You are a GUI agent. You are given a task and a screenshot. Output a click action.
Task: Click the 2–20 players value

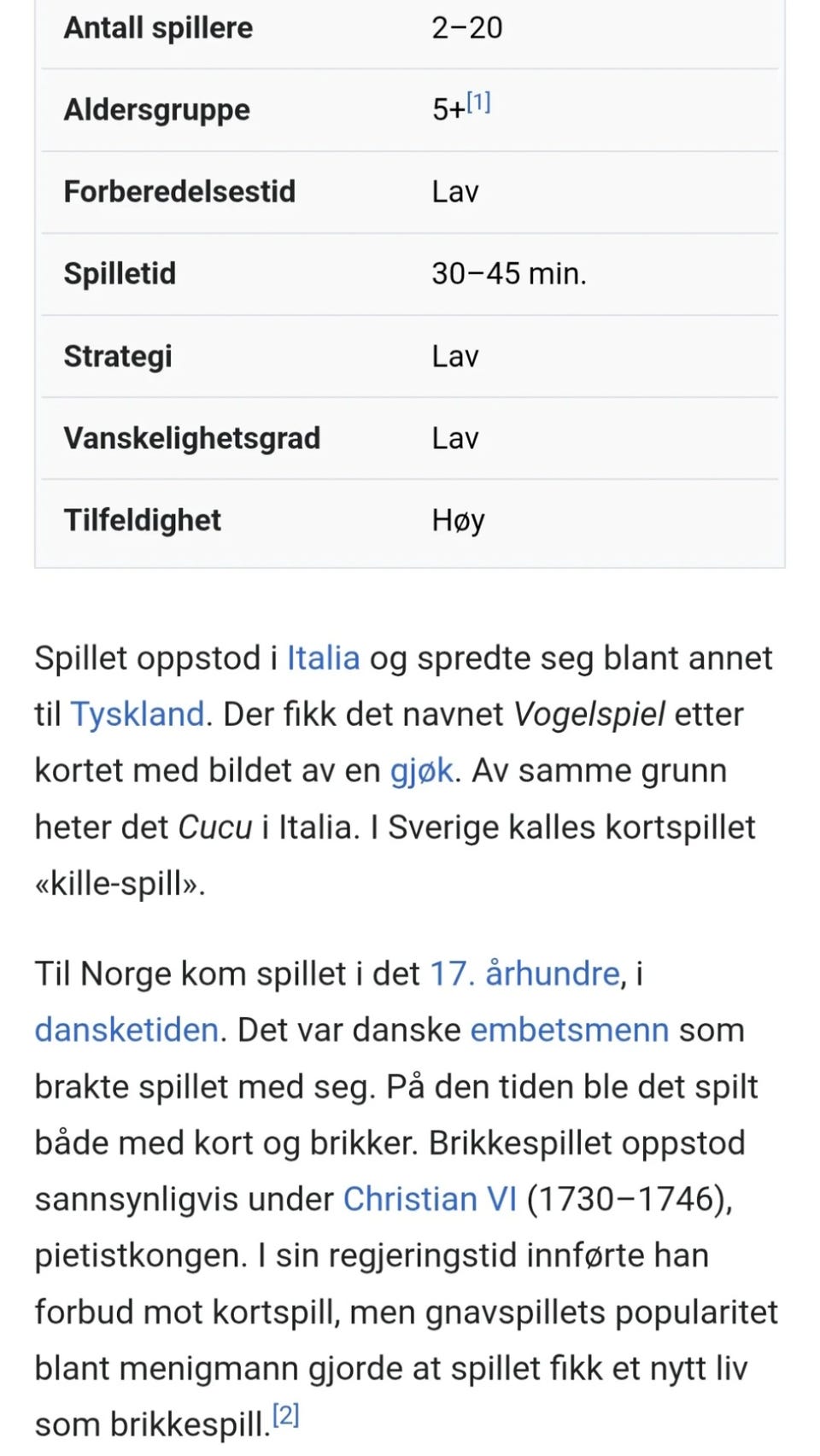(467, 28)
